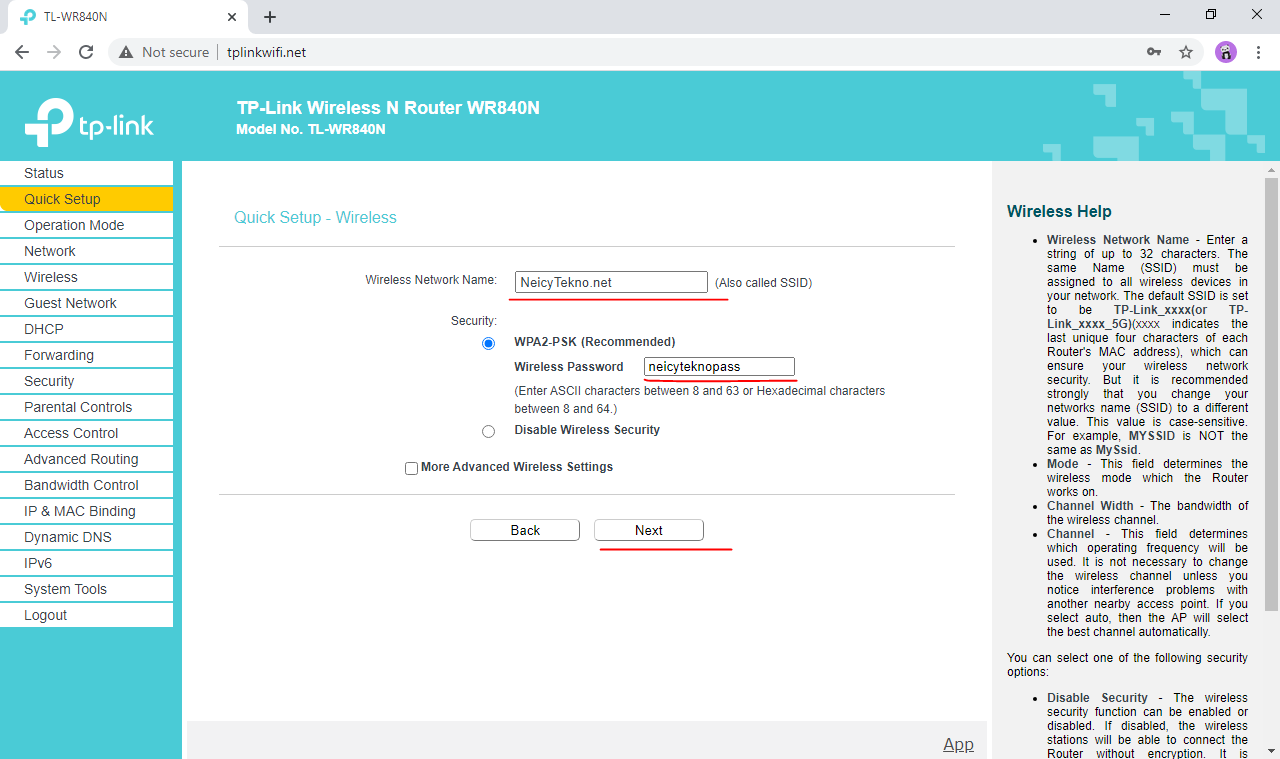Click the browser forward arrow
The height and width of the screenshot is (759, 1280).
[x=54, y=52]
